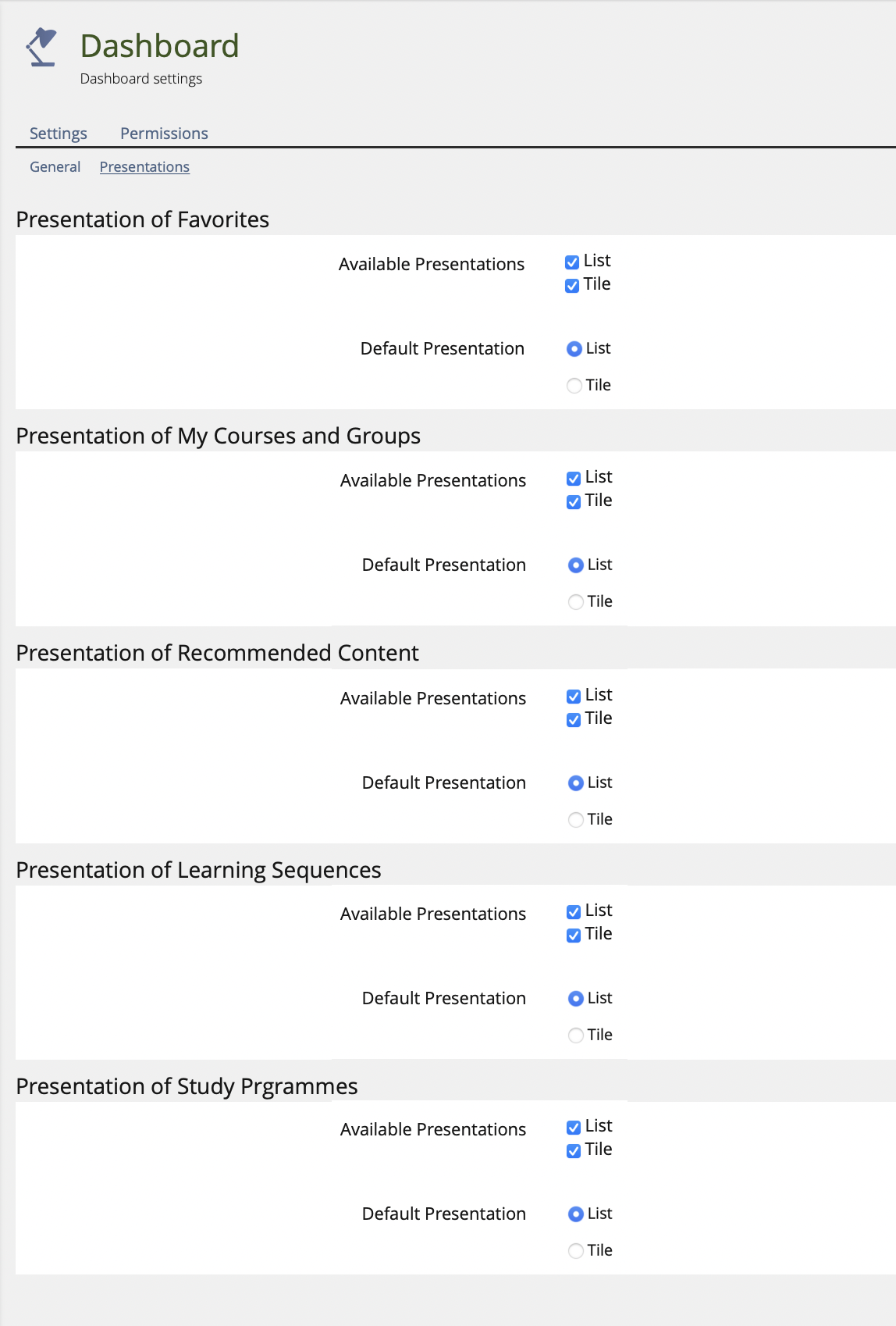Uncheck List availability for Favorites
This screenshot has height=1326, width=896.
click(x=572, y=262)
